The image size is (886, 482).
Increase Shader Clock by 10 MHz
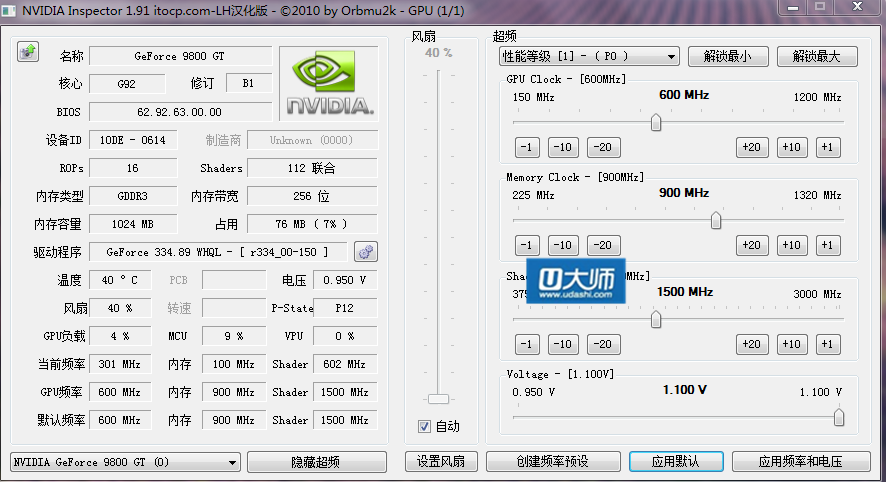792,344
